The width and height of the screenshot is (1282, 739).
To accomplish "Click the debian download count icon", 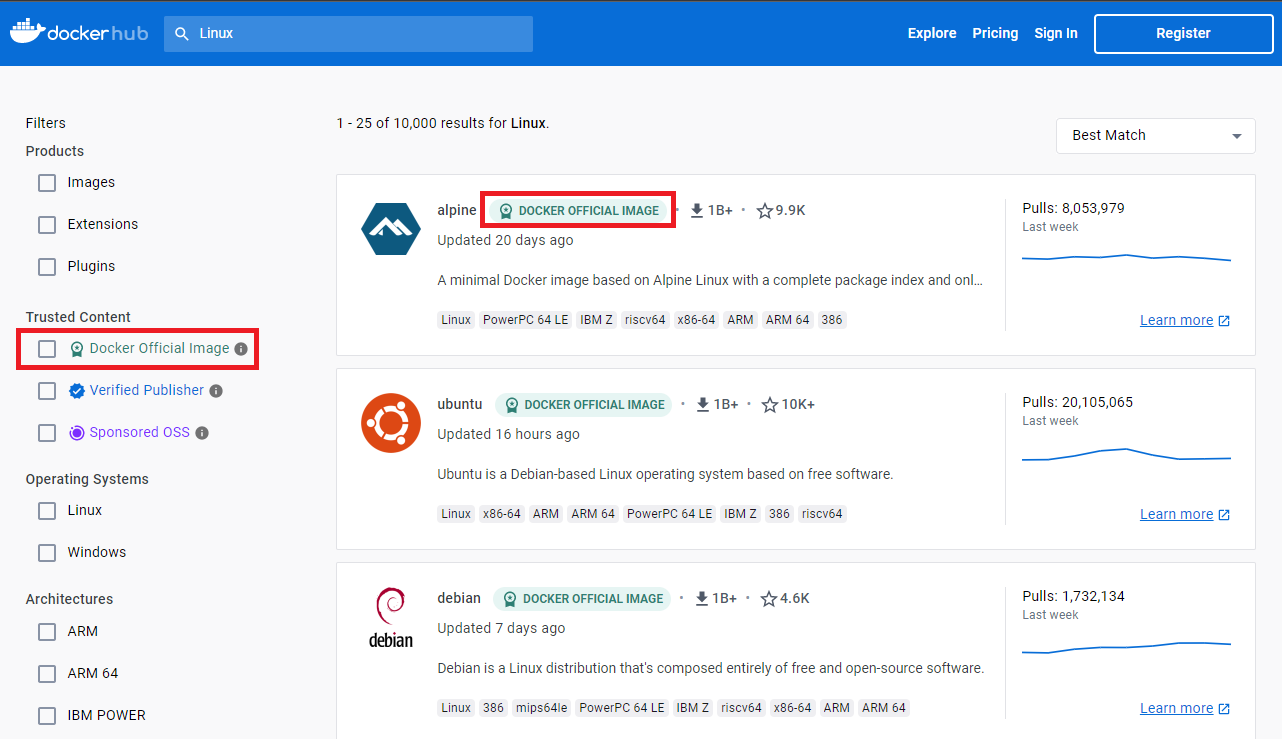I will tap(701, 598).
